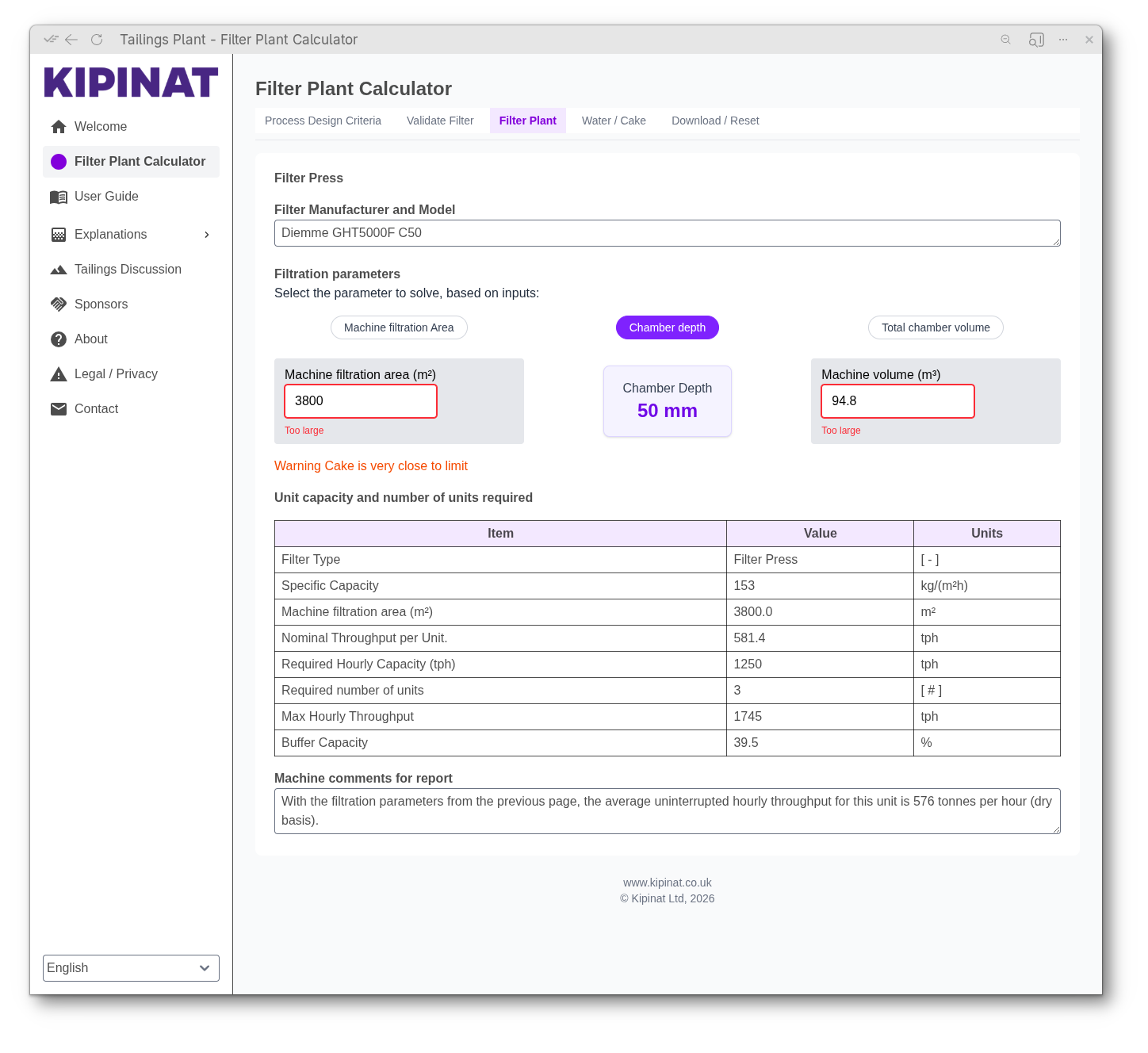
Task: Open About page in sidebar
Action: click(131, 339)
